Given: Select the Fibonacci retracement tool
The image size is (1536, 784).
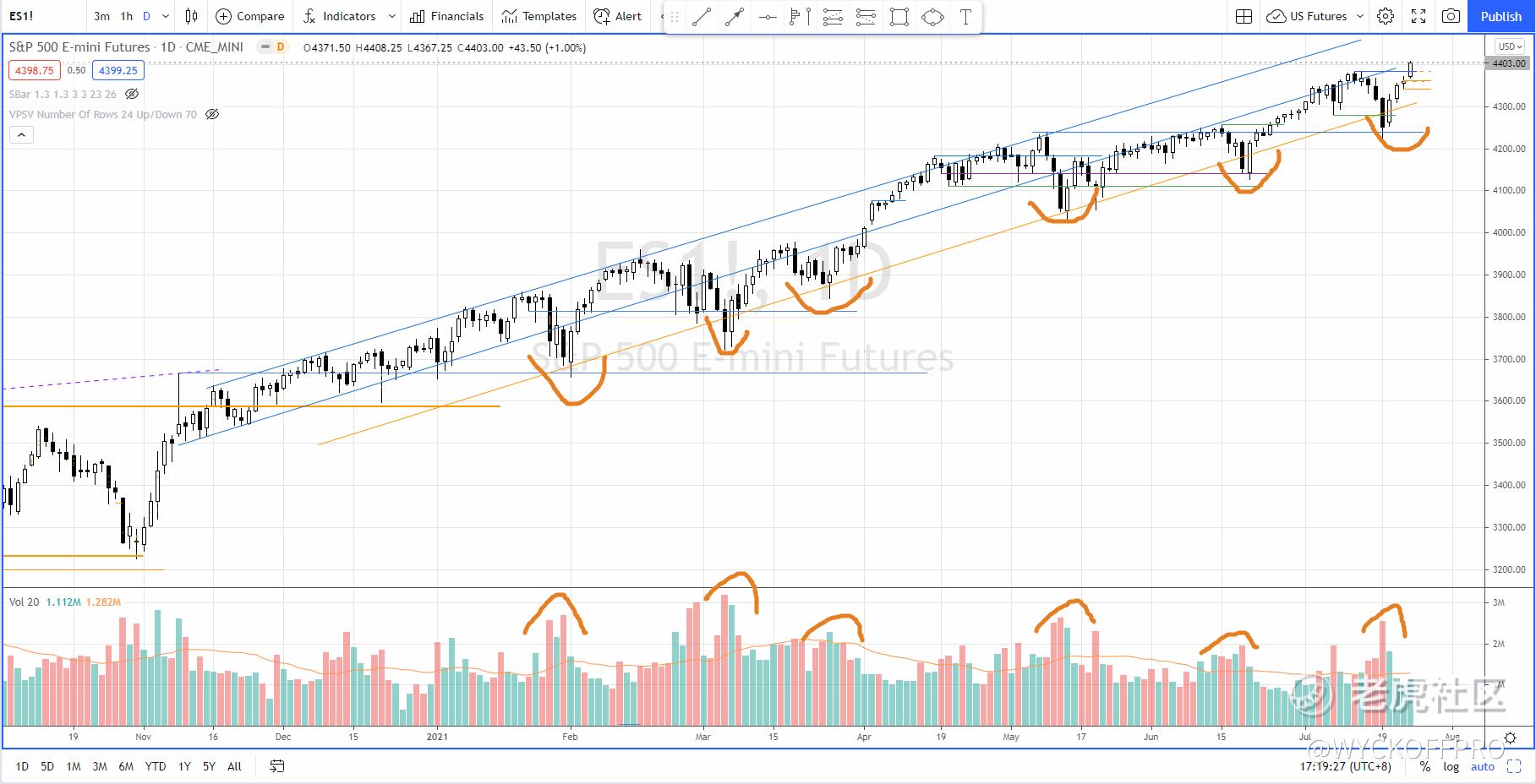Looking at the screenshot, I should coord(833,17).
